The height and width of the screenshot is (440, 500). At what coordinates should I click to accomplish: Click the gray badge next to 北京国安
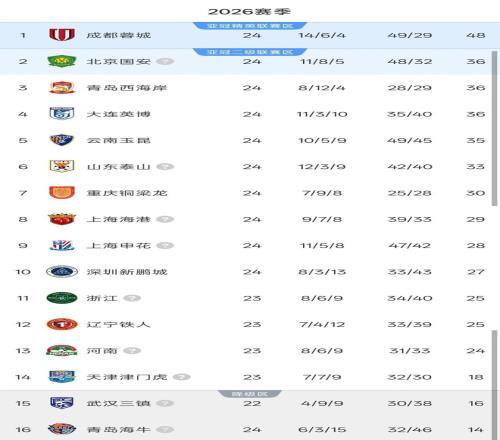(x=165, y=61)
